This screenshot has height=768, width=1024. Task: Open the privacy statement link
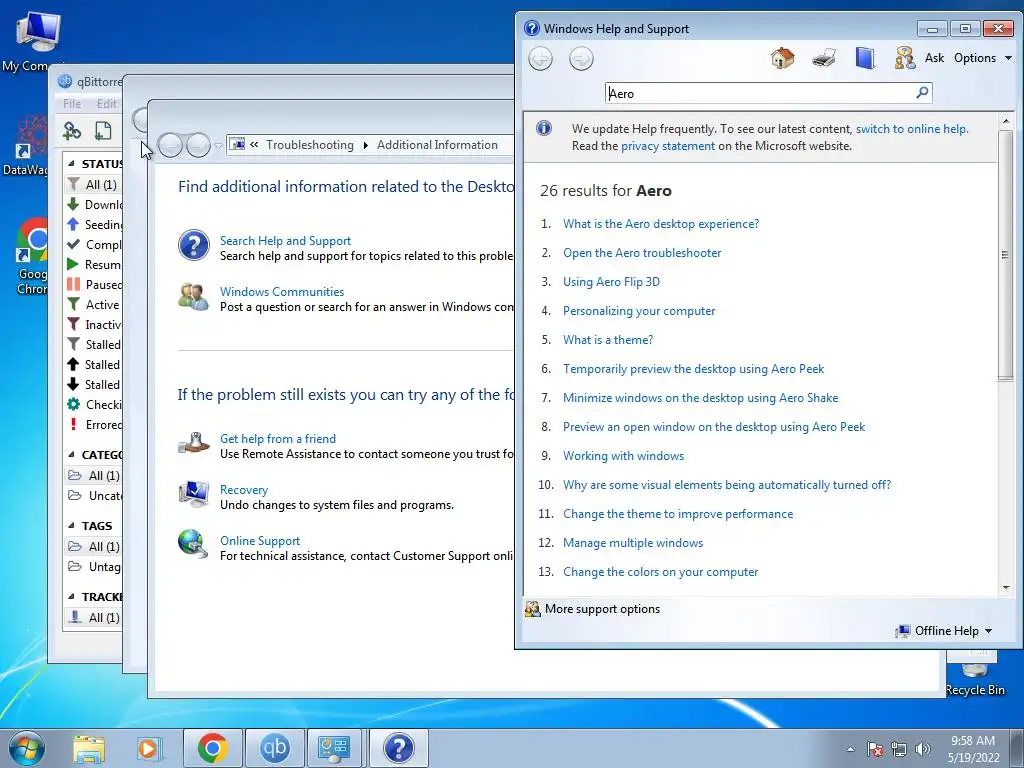pos(667,146)
